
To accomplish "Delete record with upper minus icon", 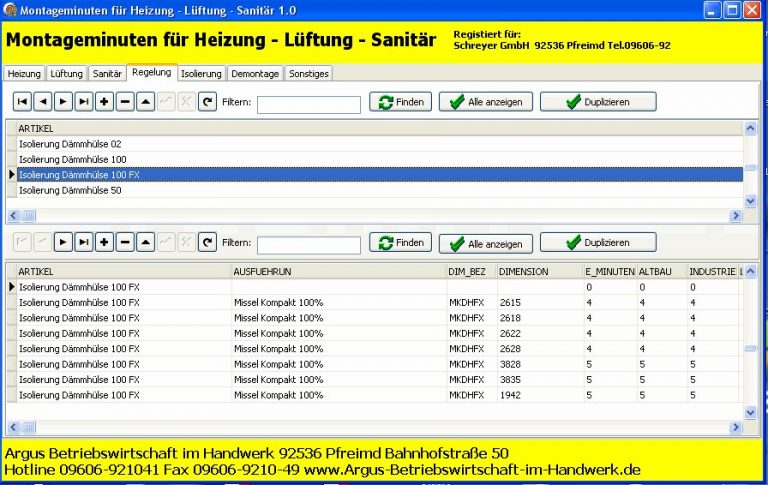I will pyautogui.click(x=125, y=102).
